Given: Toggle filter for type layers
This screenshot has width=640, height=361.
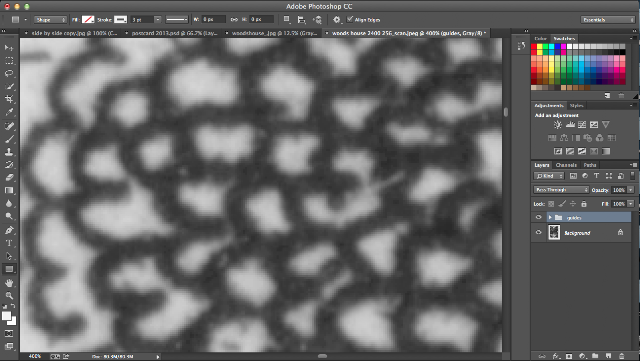Looking at the screenshot, I should (x=596, y=176).
